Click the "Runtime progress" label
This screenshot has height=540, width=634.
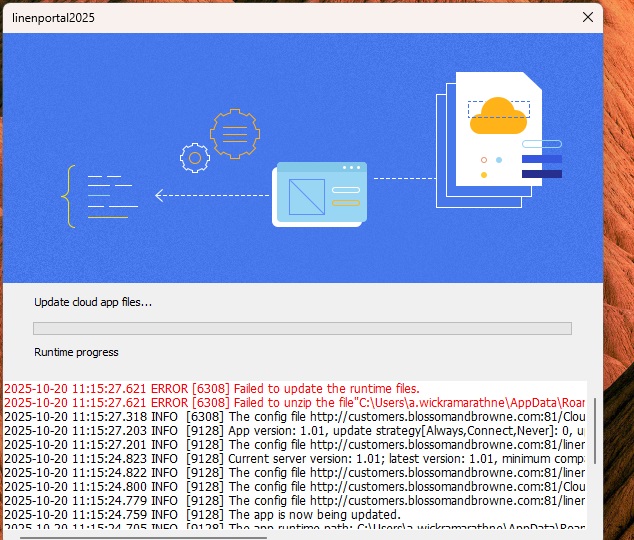tap(76, 352)
